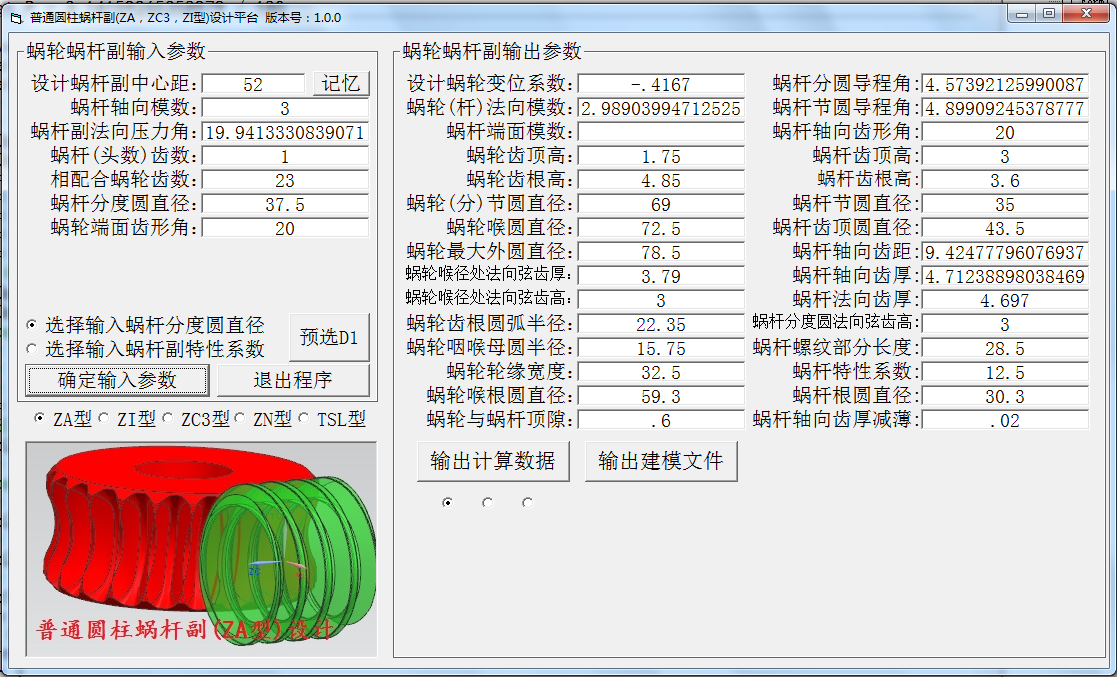The width and height of the screenshot is (1117, 677).
Task: Click the 蜗轮端面齿形角 input field
Action: click(x=286, y=228)
